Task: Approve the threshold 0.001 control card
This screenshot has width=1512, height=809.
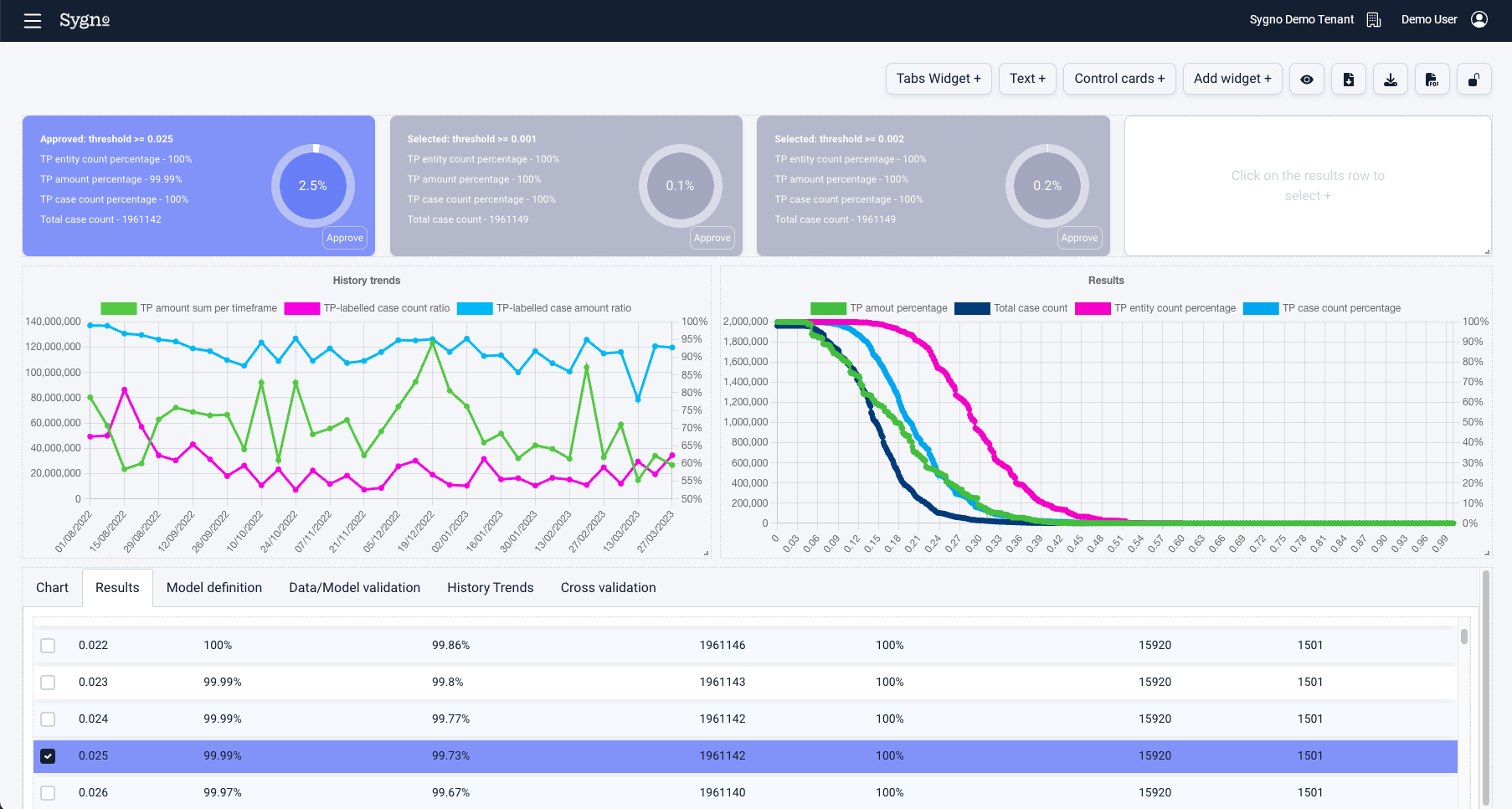Action: (x=712, y=238)
